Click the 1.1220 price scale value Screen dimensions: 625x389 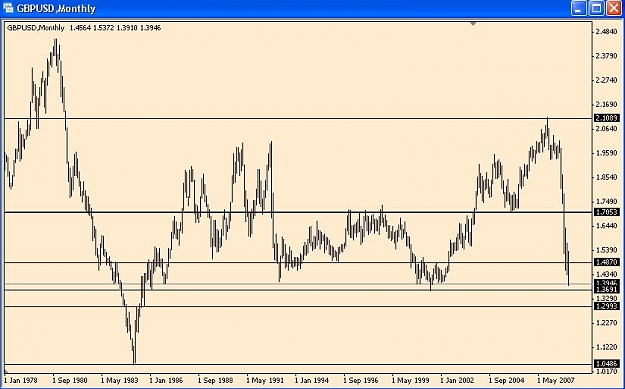[x=606, y=348]
